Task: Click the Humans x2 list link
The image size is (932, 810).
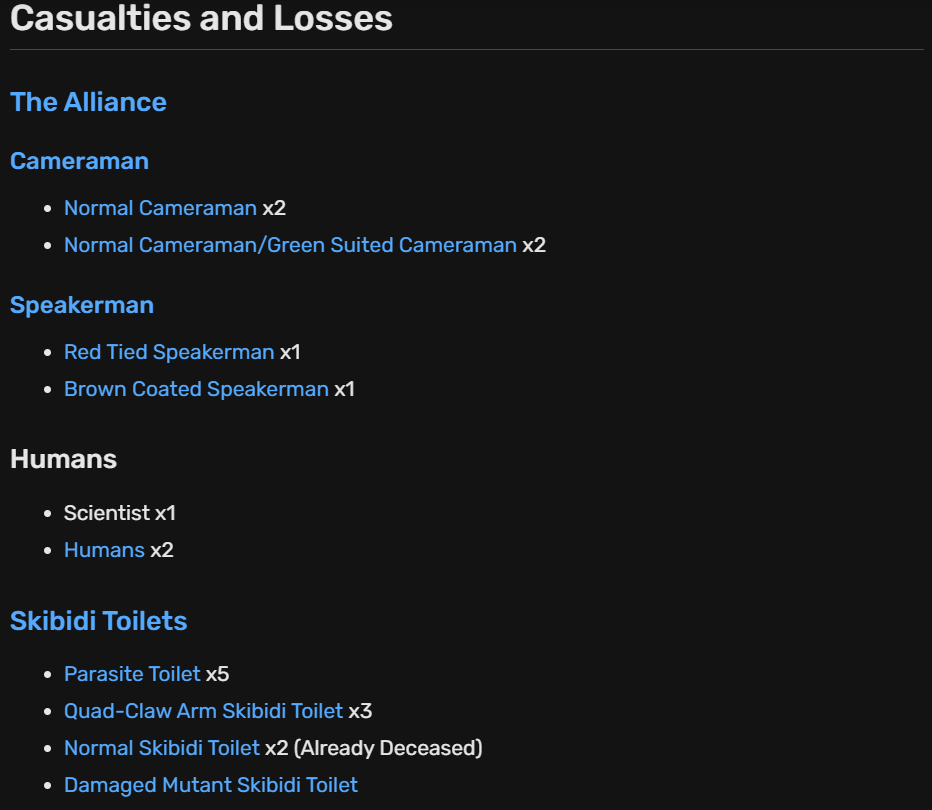Action: tap(104, 550)
